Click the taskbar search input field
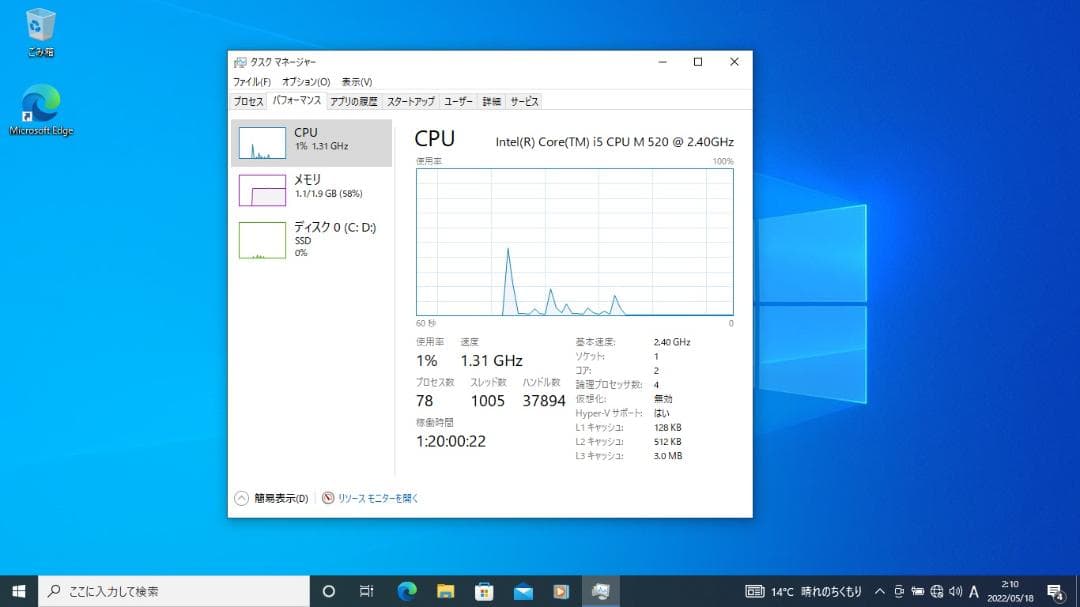 160,592
